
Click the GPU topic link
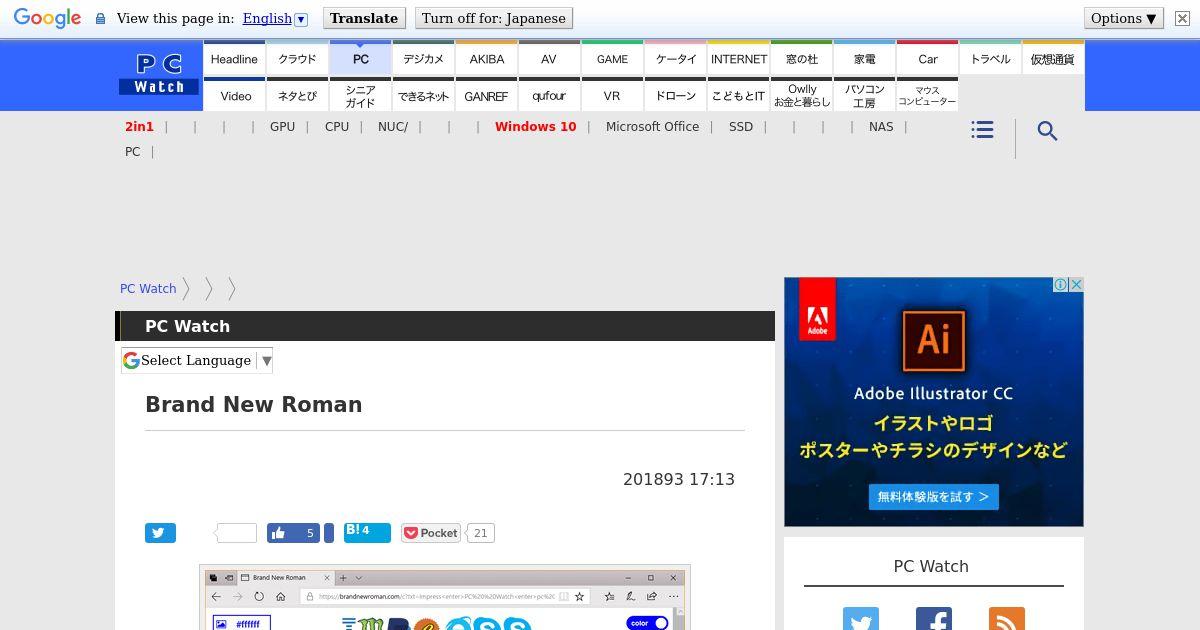pos(282,127)
